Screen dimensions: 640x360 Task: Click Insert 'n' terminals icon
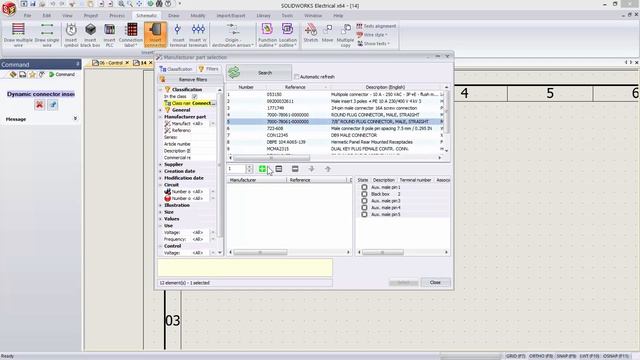198,35
